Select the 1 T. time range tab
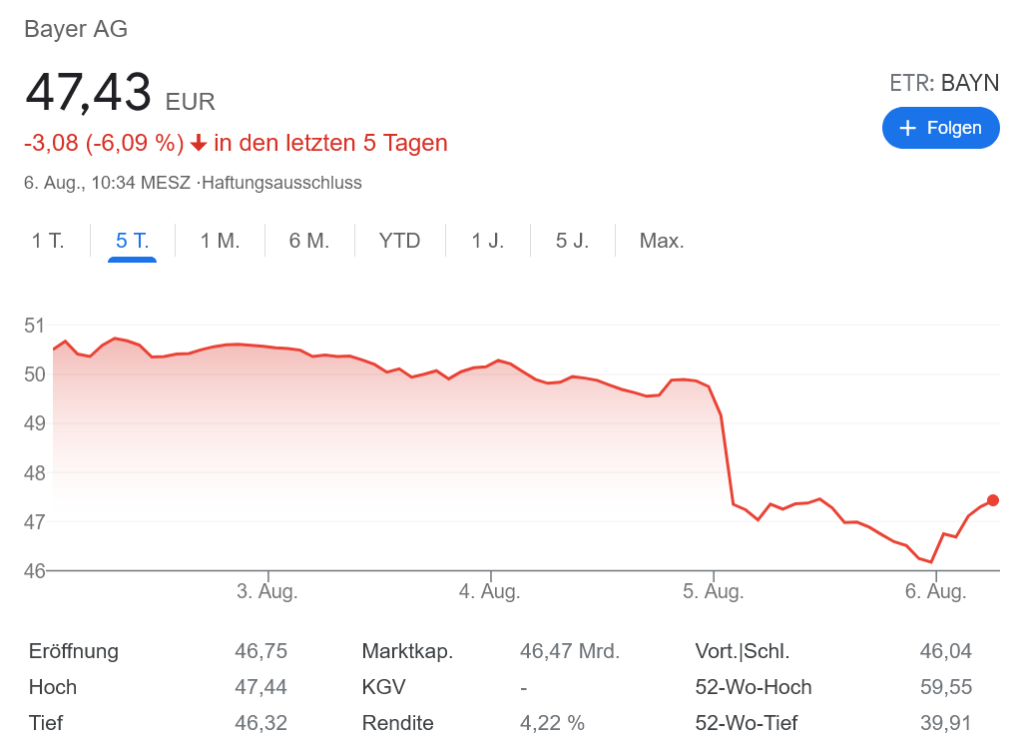The image size is (1024, 752). 48,241
